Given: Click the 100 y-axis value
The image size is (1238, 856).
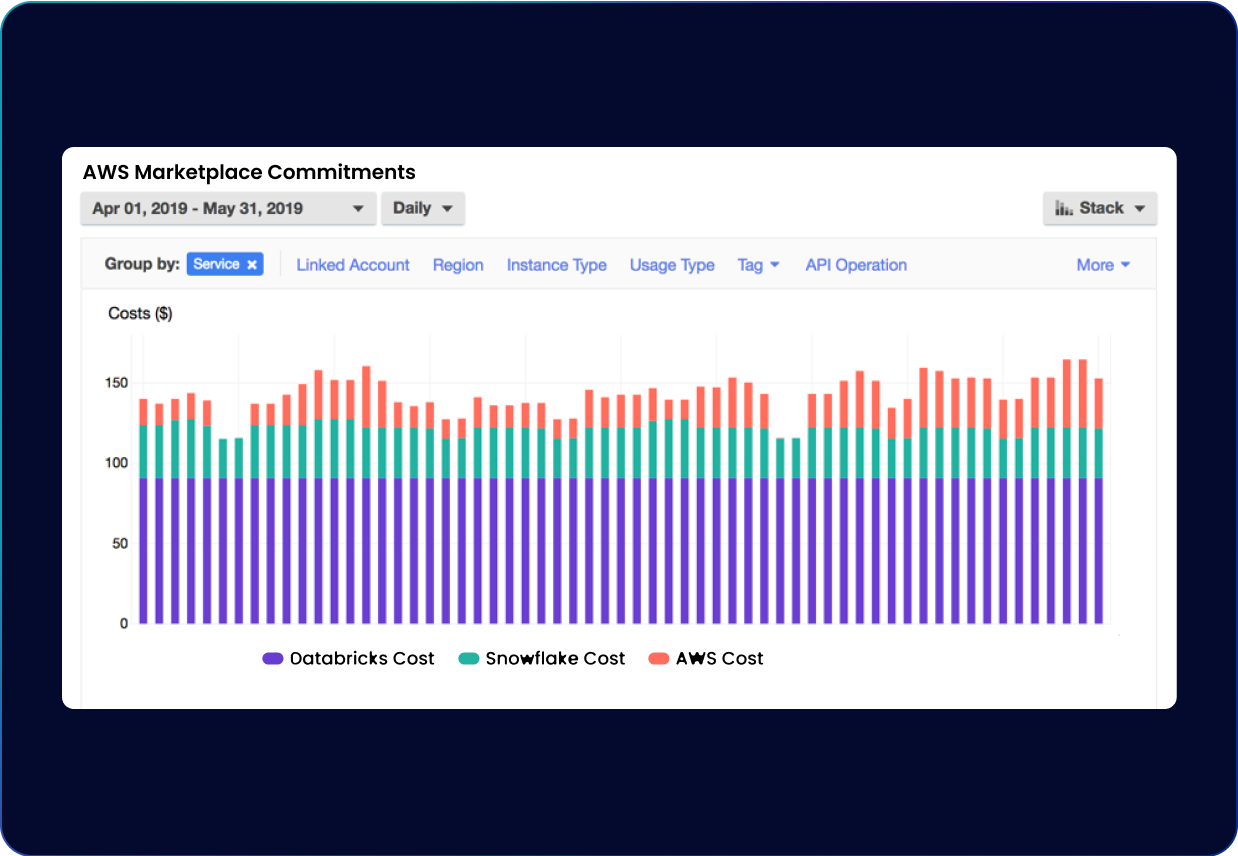Looking at the screenshot, I should [x=117, y=463].
